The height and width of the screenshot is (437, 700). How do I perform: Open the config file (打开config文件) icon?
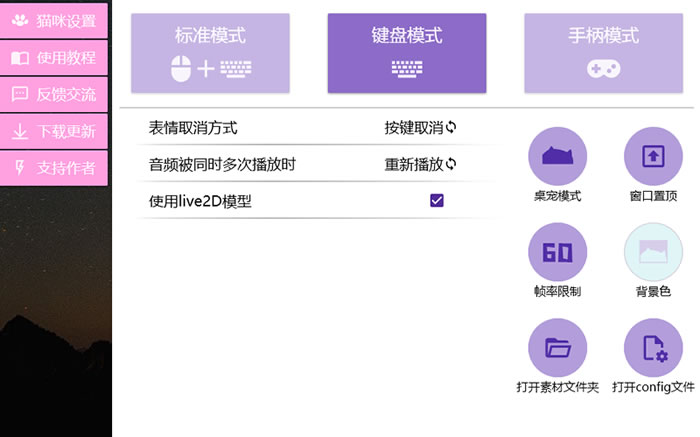(x=653, y=348)
